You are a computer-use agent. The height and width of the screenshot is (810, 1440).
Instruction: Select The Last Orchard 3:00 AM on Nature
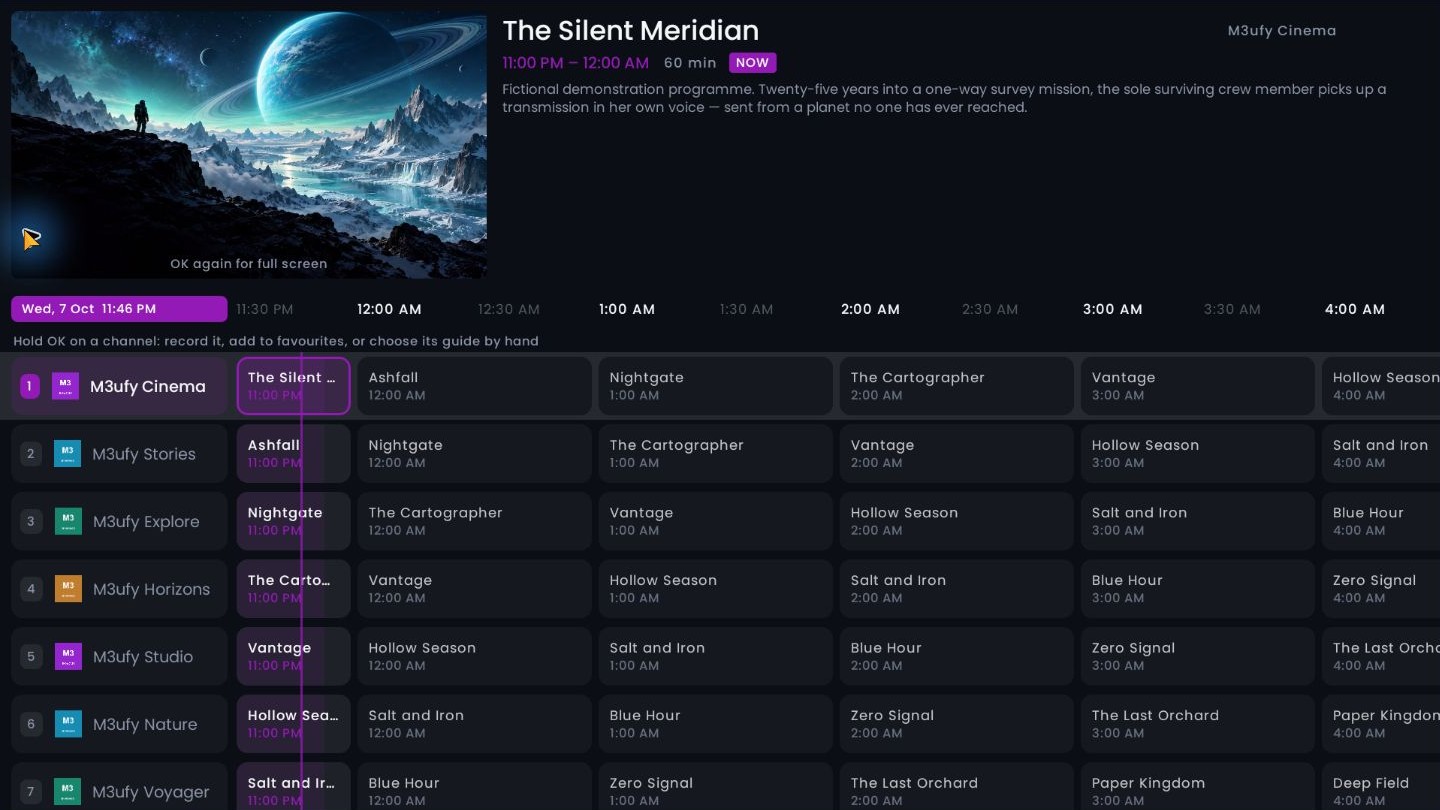pyautogui.click(x=1197, y=724)
